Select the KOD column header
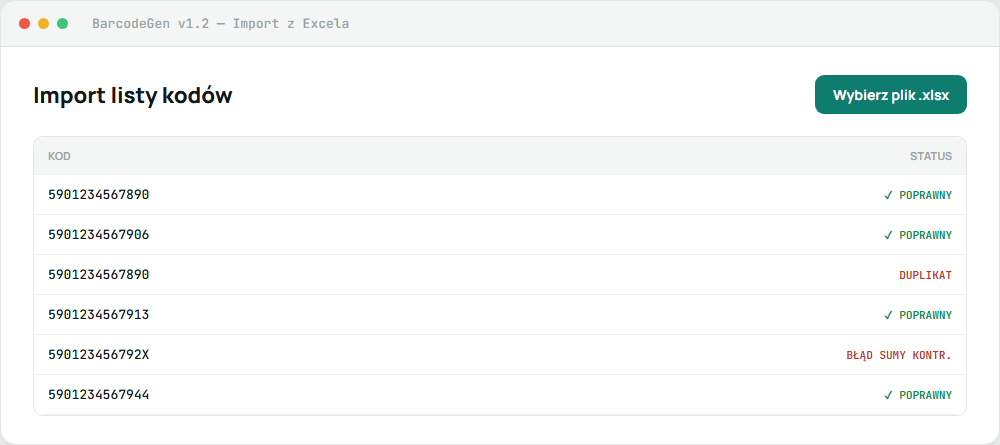The height and width of the screenshot is (445, 1000). pyautogui.click(x=59, y=156)
